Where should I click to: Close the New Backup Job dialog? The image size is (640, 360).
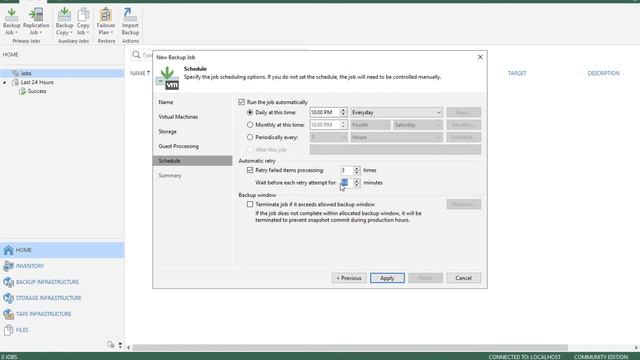(480, 57)
